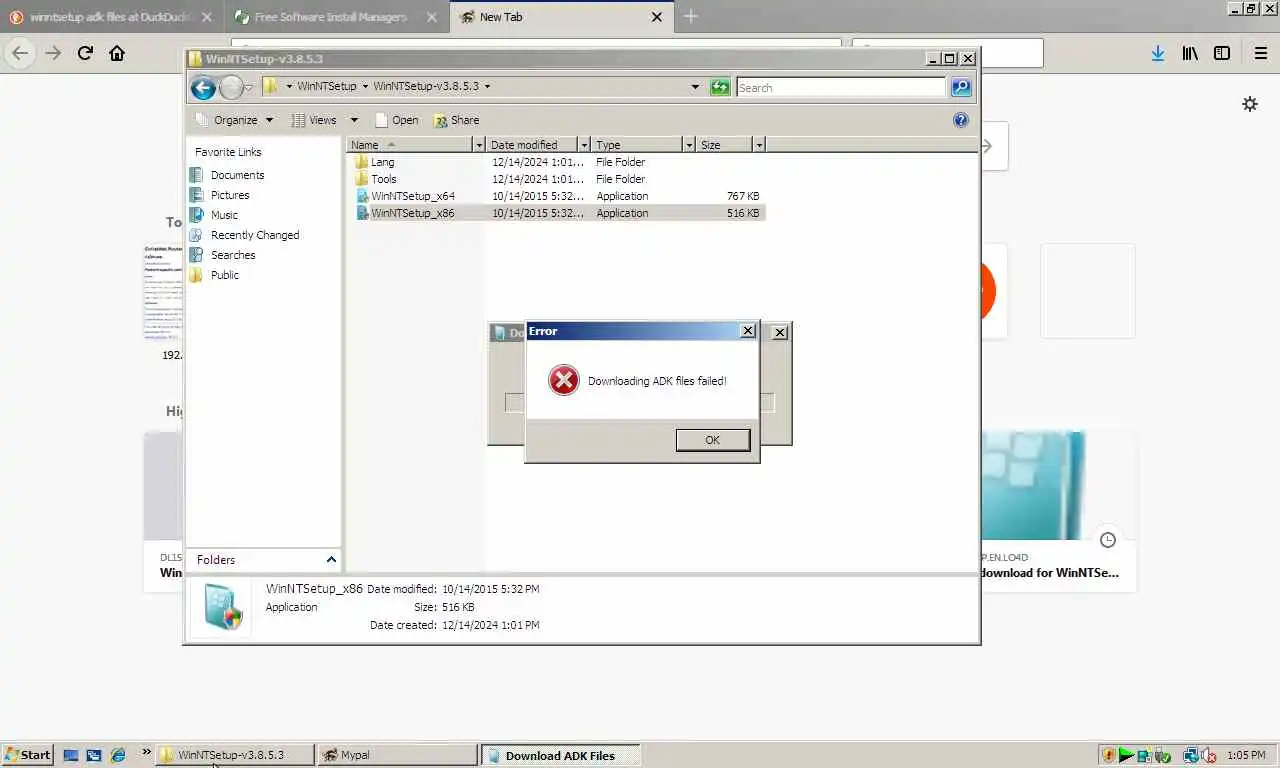Reload the browser page
1280x768 pixels.
pyautogui.click(x=85, y=53)
